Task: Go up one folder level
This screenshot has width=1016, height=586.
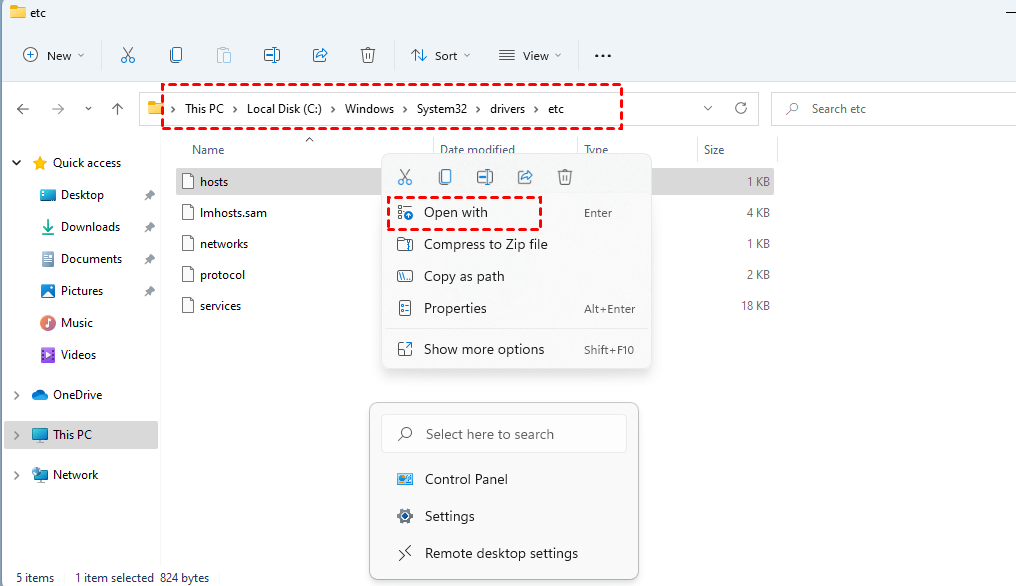Action: tap(118, 109)
